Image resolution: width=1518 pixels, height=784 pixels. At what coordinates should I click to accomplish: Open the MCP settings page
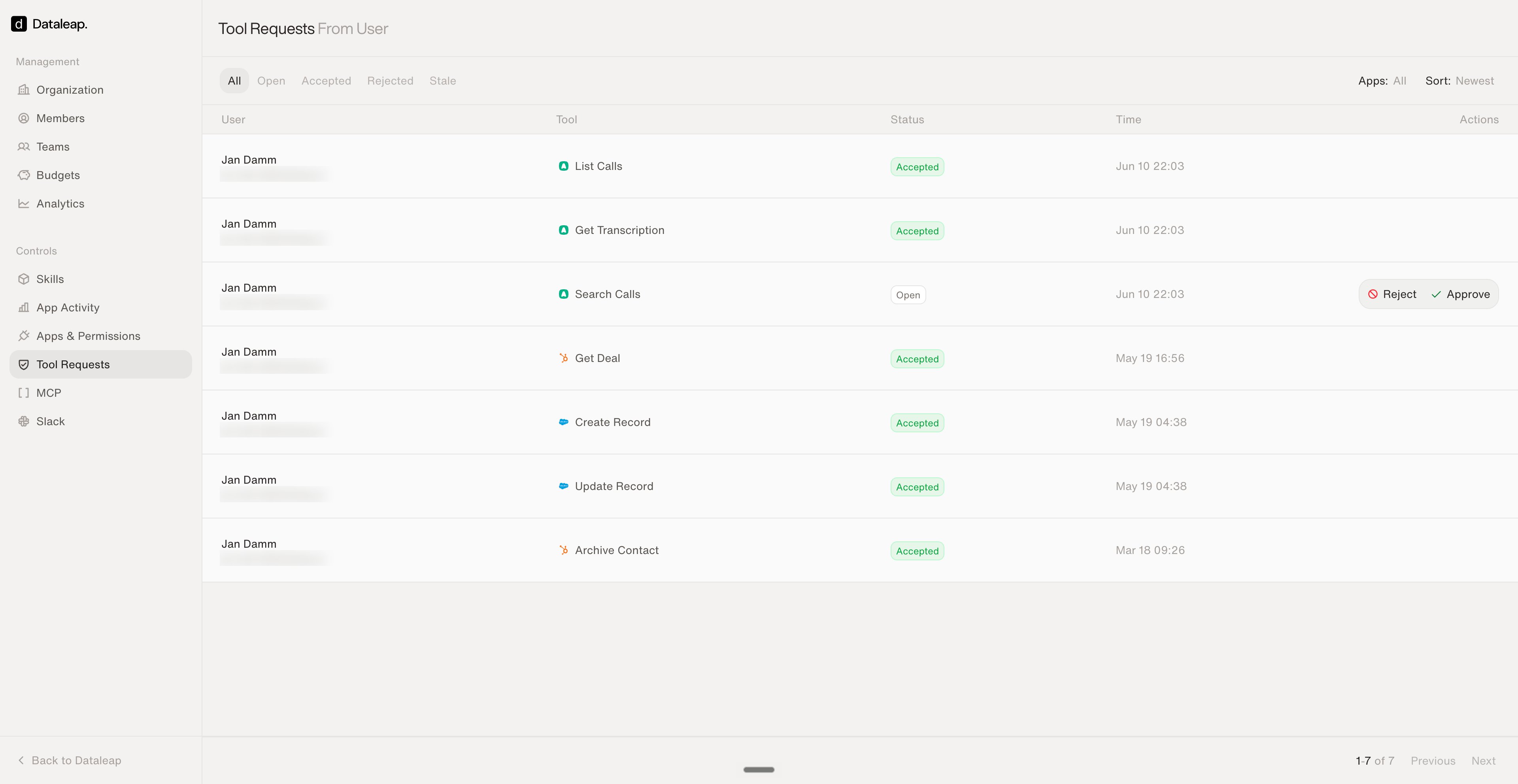[x=101, y=393]
